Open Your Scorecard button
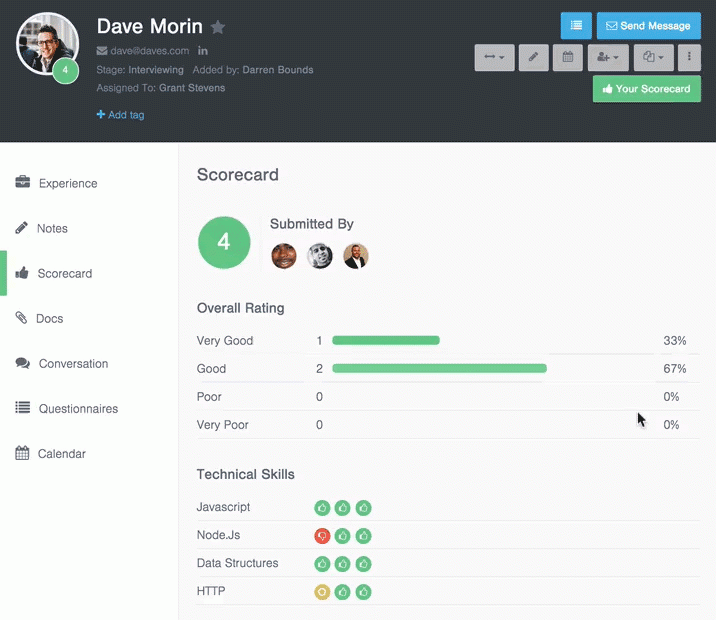 647,89
